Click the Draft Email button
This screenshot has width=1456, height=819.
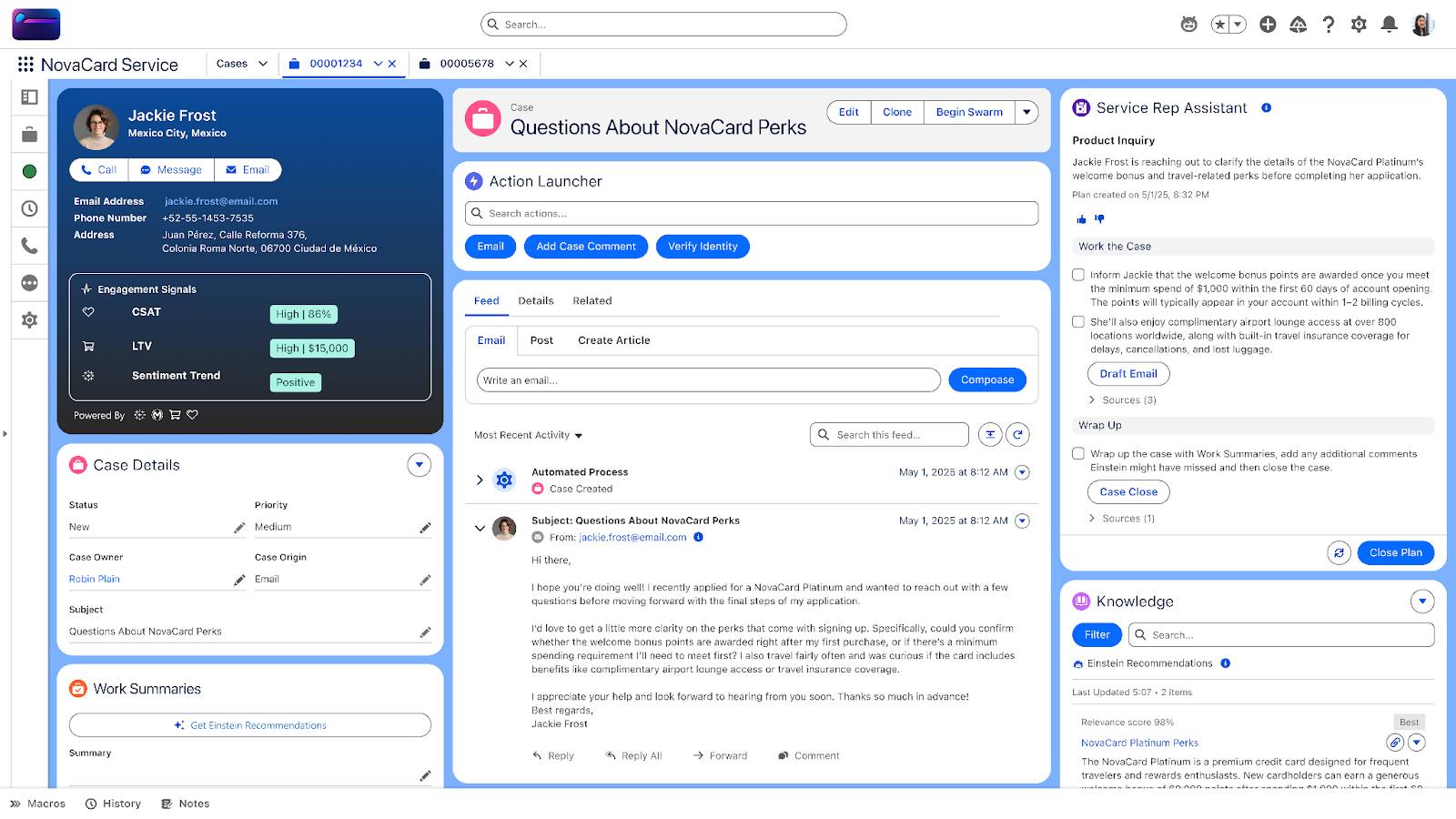tap(1128, 374)
